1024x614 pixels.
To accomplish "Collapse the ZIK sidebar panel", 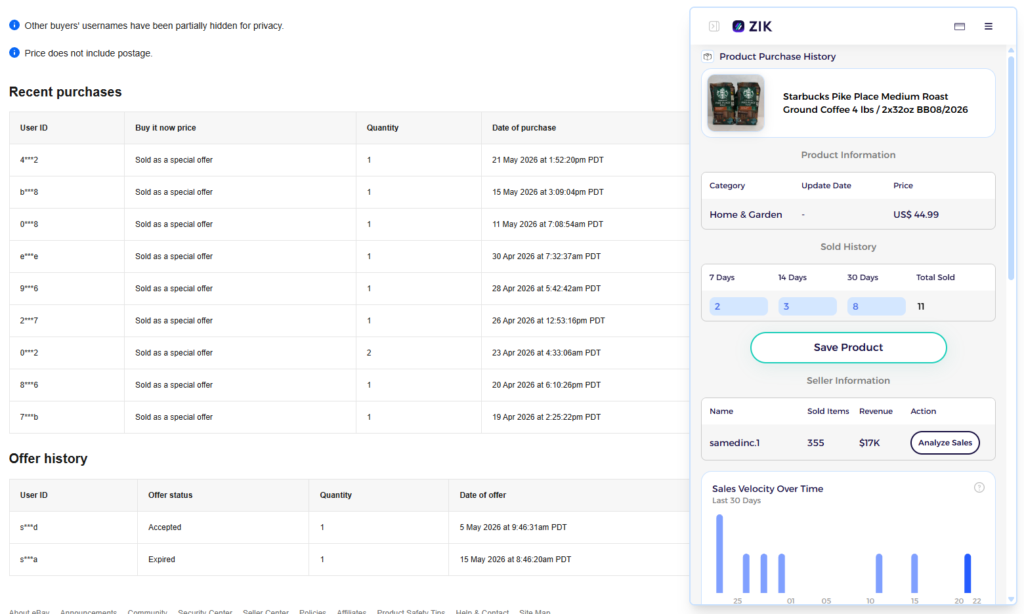I will point(714,26).
